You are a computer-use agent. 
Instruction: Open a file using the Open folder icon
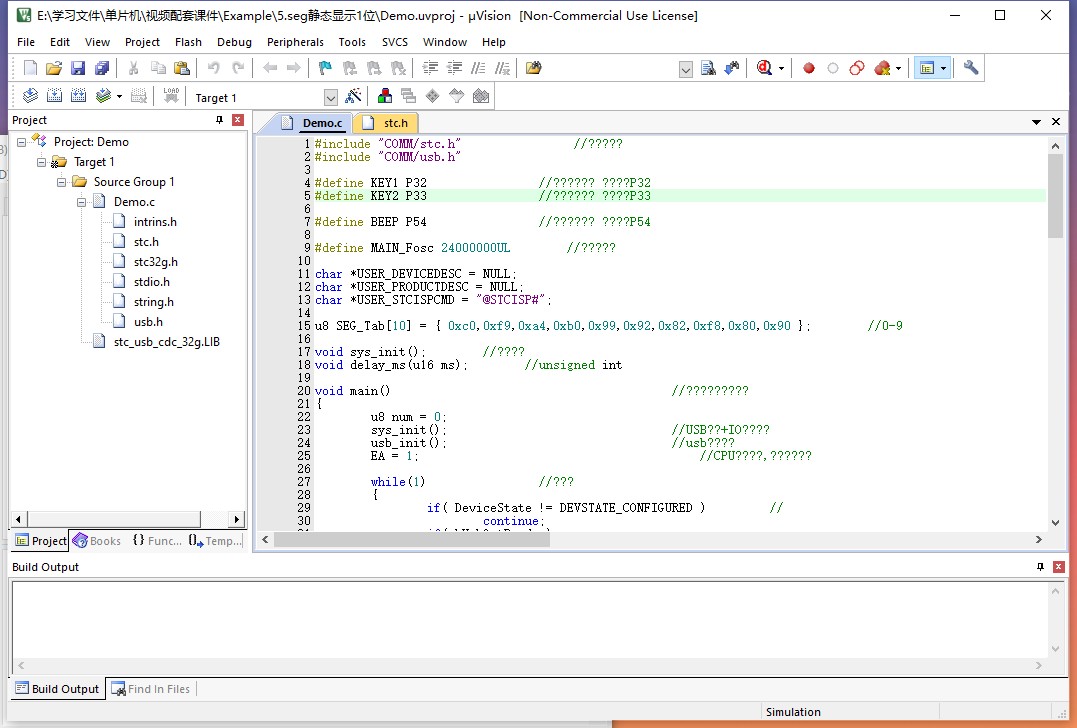coord(54,68)
